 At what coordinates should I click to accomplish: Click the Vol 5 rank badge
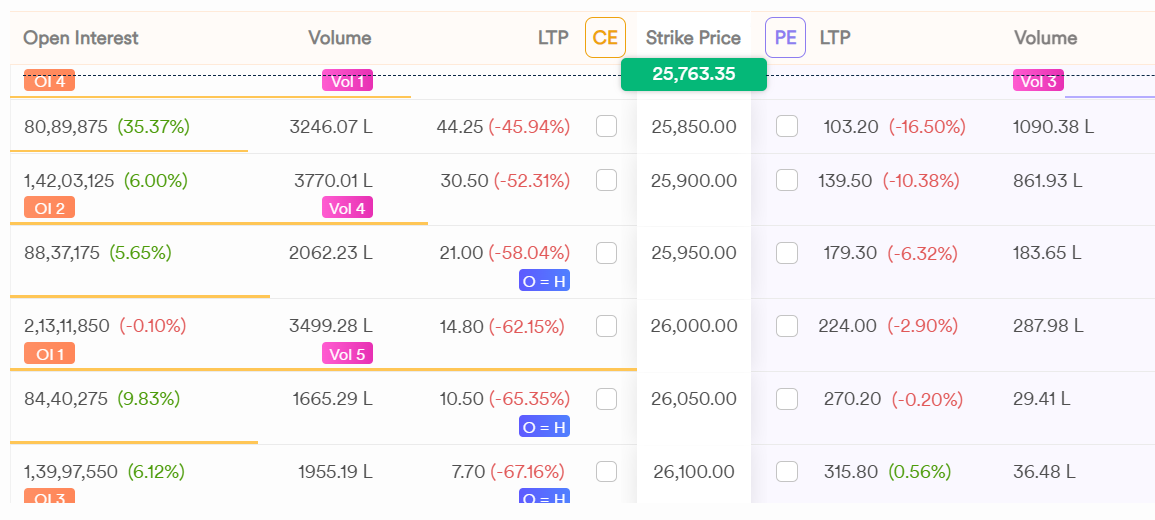tap(347, 354)
